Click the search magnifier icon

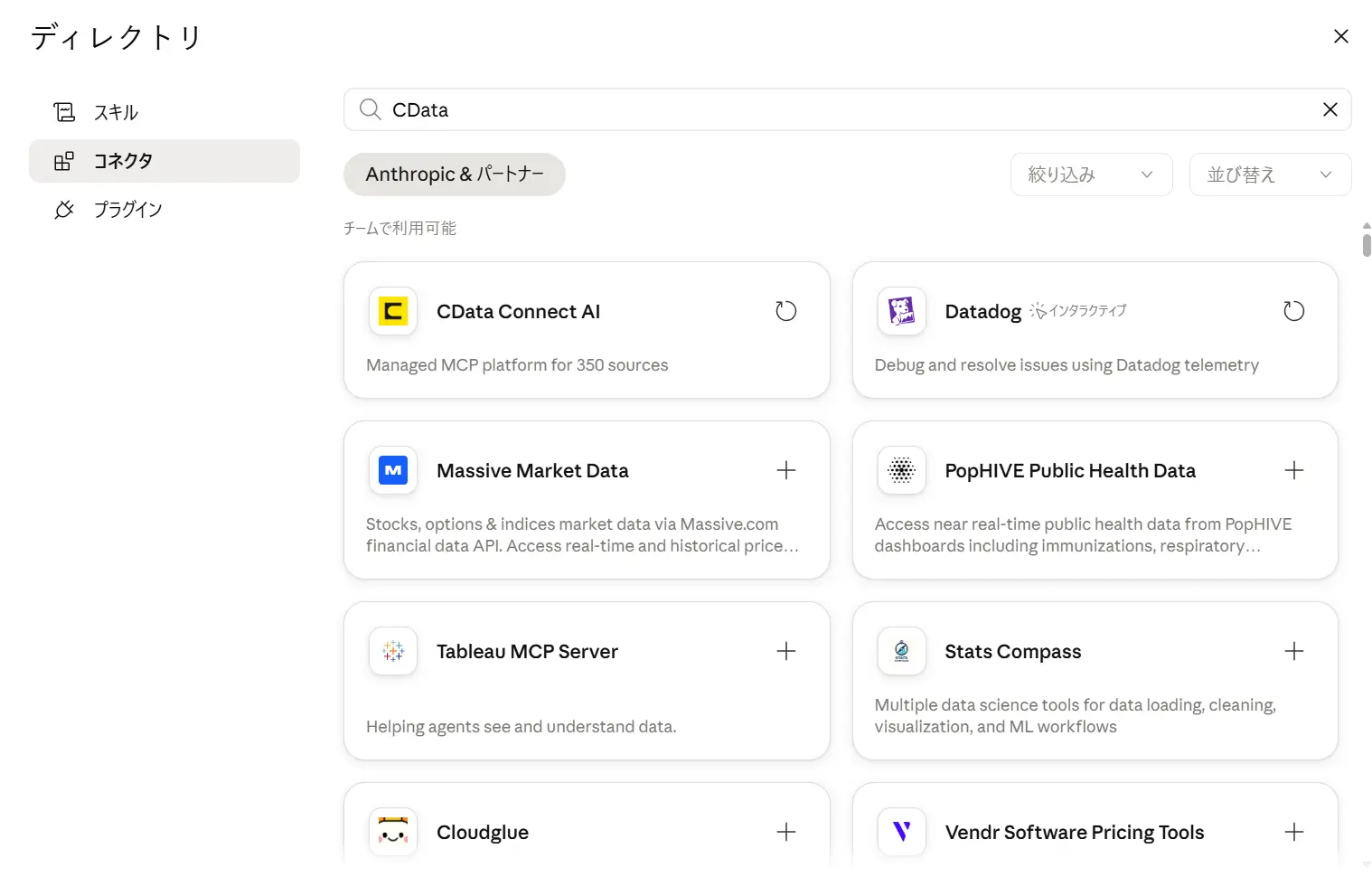370,109
